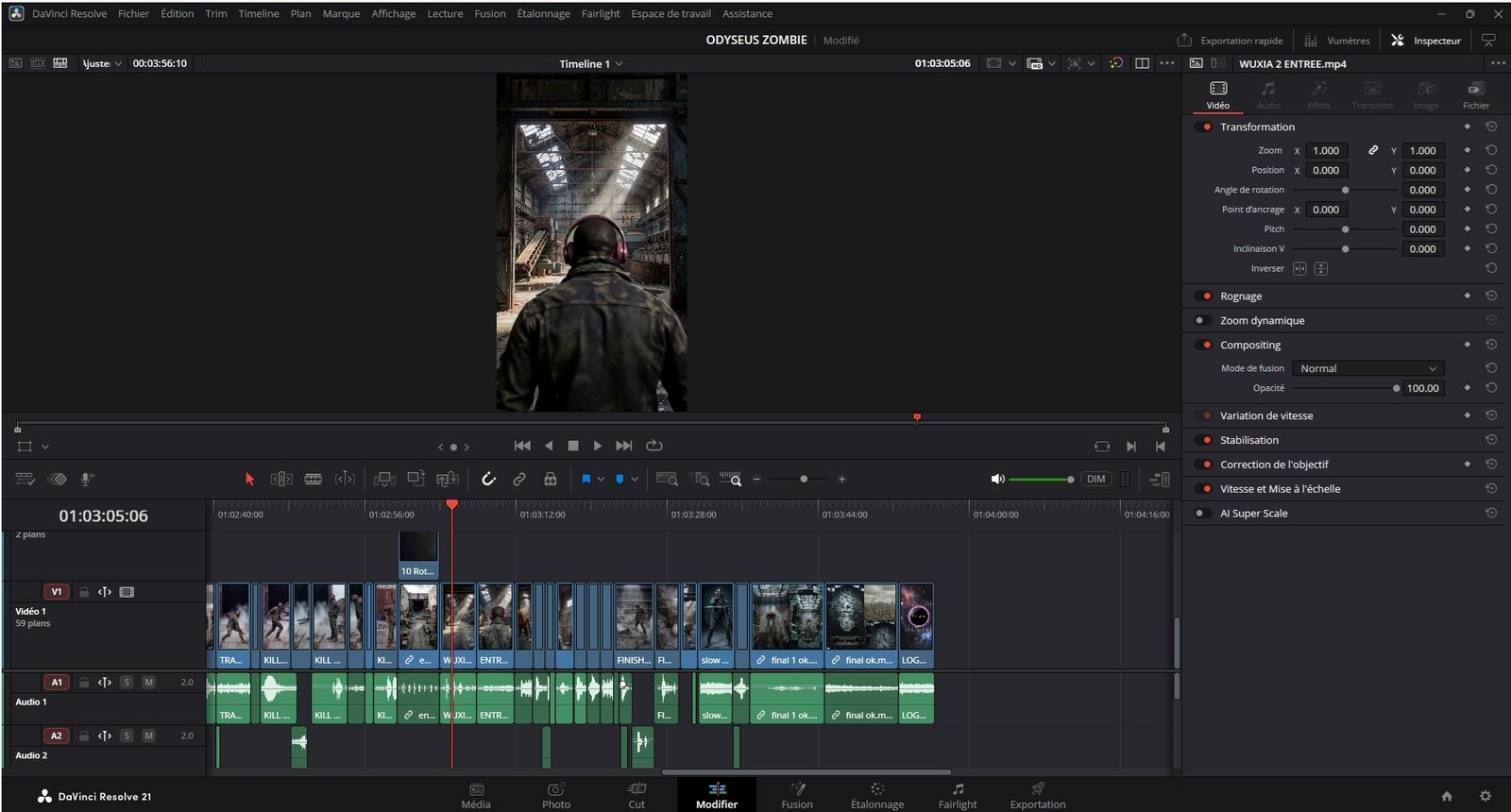Switch to the Exportation page
This screenshot has height=812, width=1511.
1038,796
